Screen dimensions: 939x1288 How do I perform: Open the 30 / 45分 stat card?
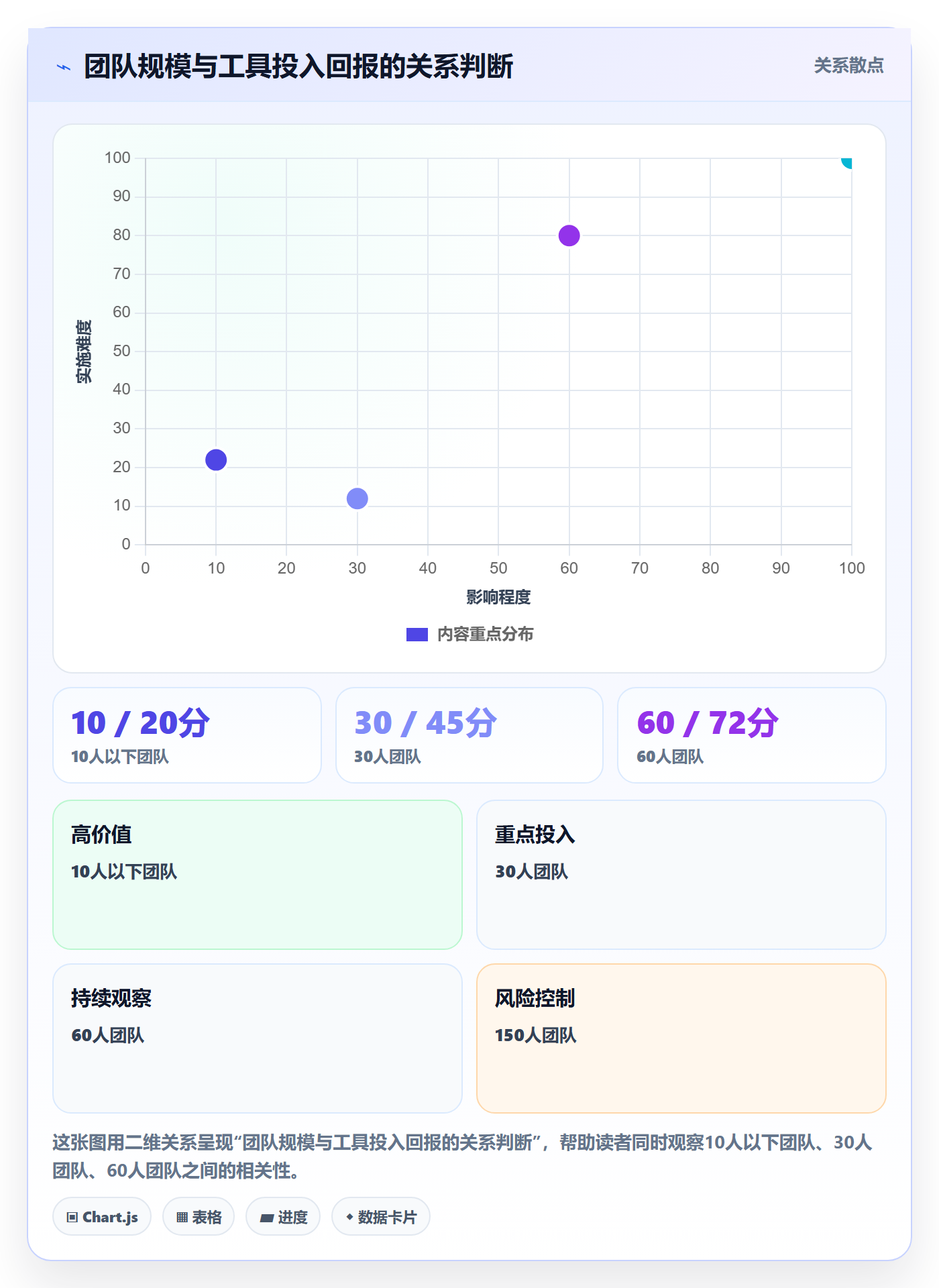469,735
